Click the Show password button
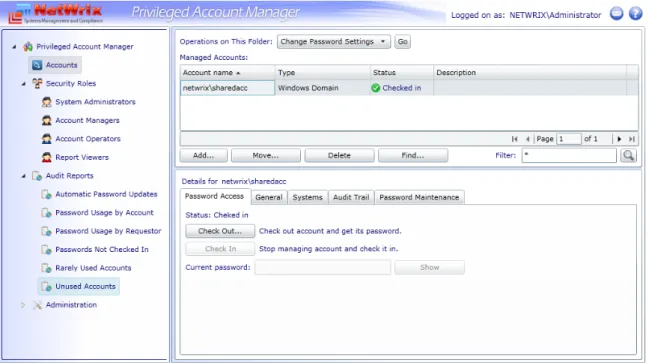Image resolution: width=649 pixels, height=363 pixels. pyautogui.click(x=429, y=267)
